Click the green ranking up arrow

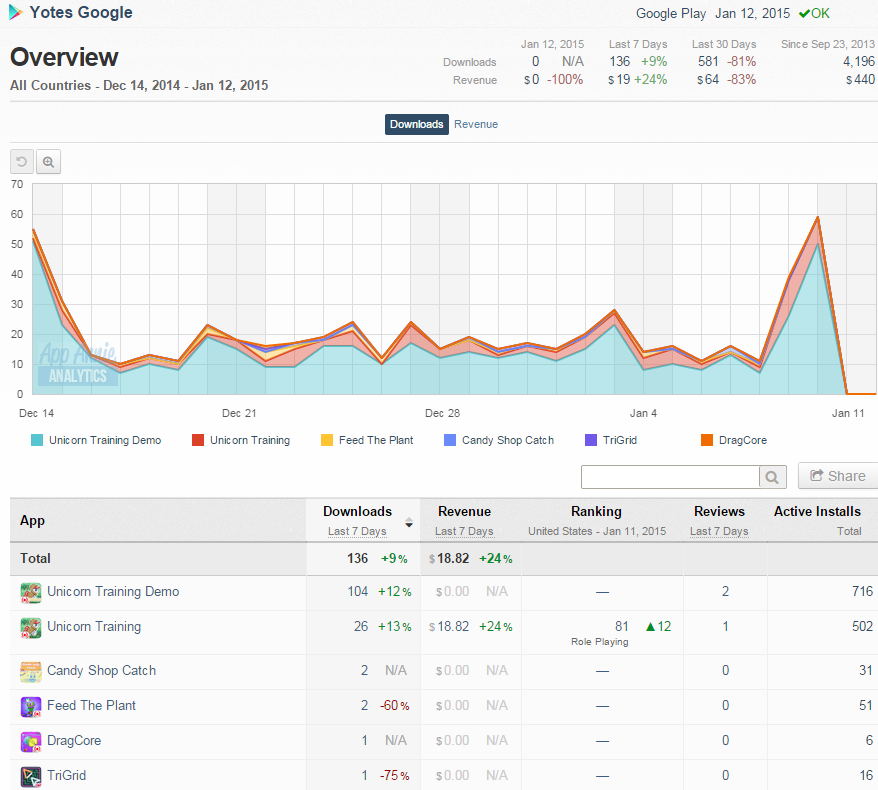(650, 627)
